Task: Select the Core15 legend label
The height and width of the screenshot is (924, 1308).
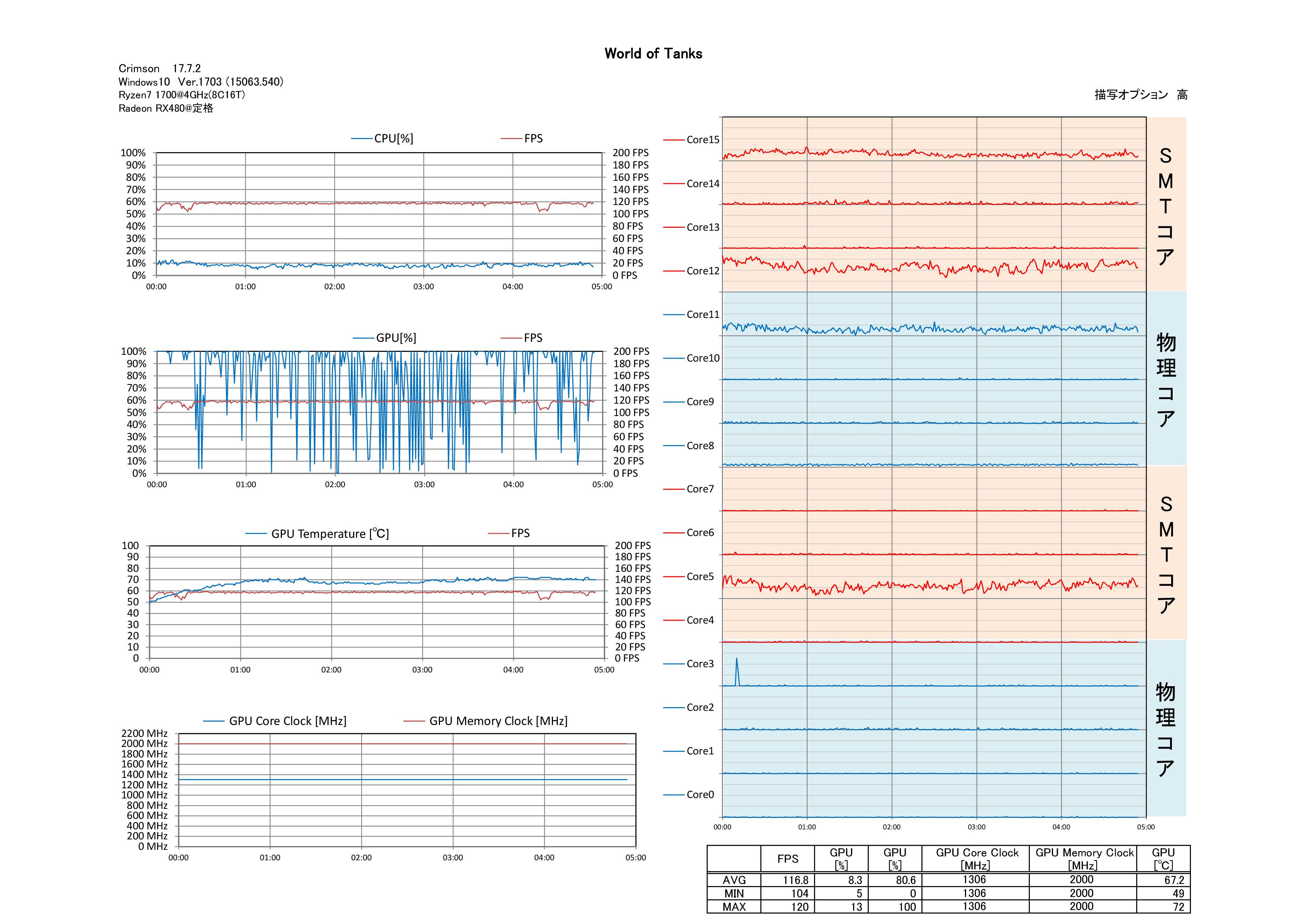Action: click(x=702, y=139)
